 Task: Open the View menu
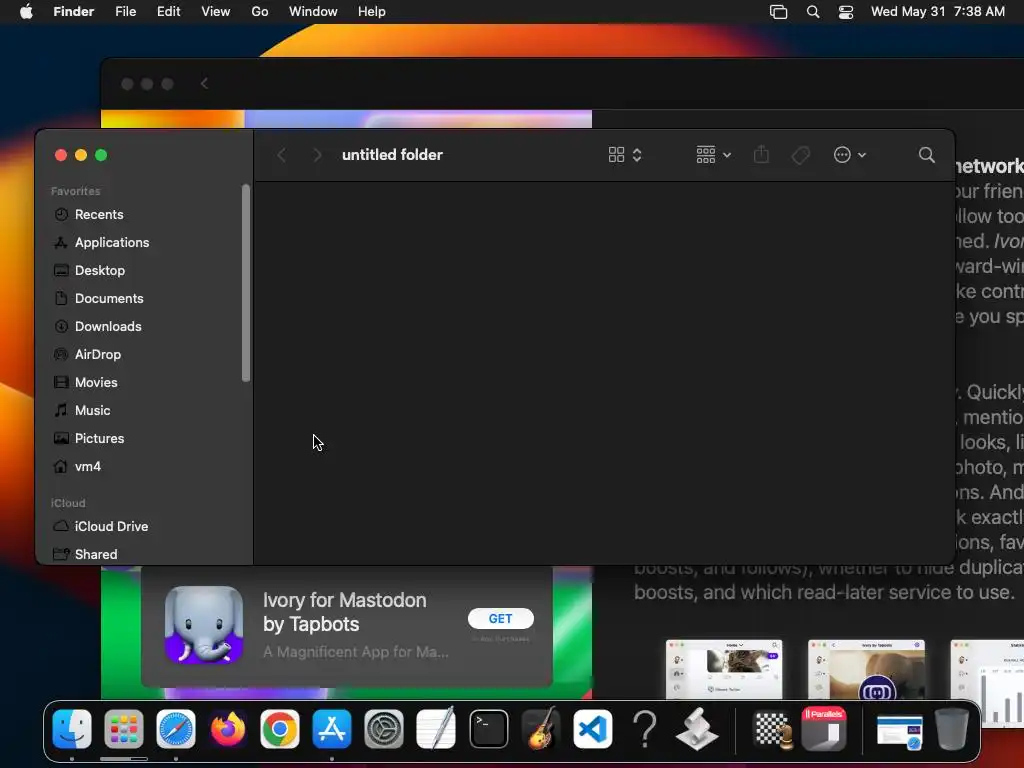click(x=216, y=12)
